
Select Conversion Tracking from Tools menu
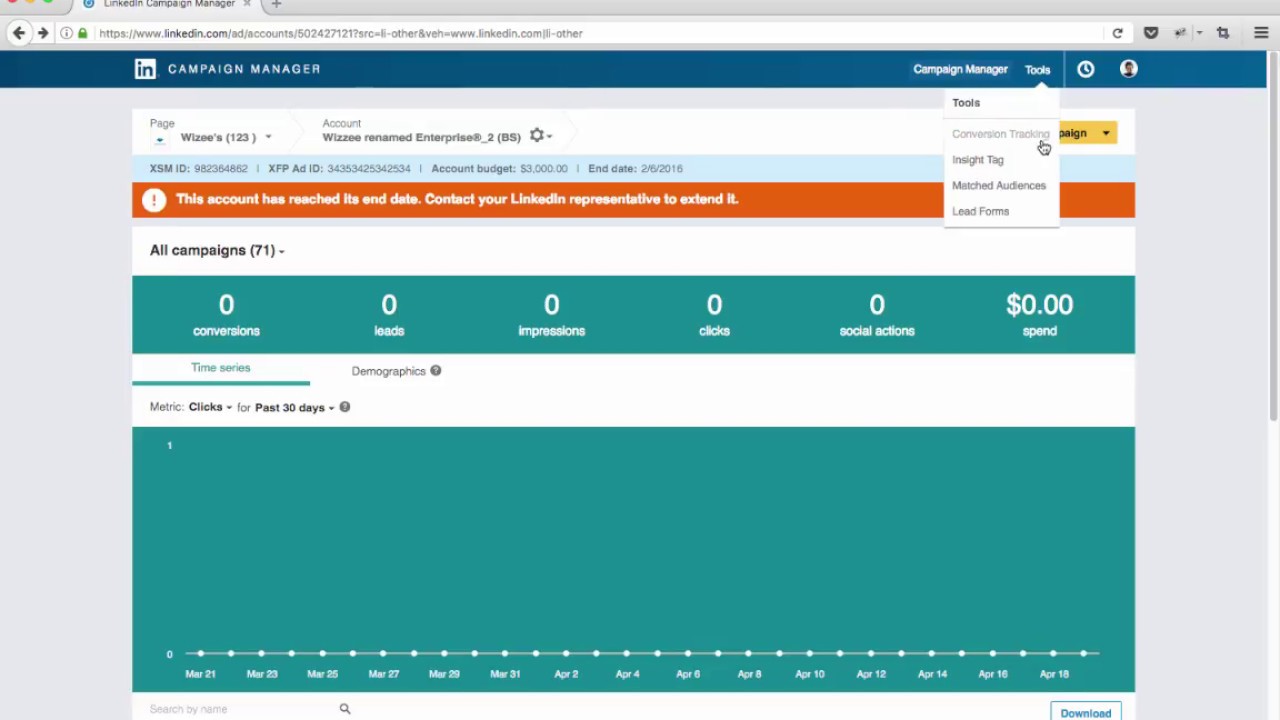(x=1000, y=134)
